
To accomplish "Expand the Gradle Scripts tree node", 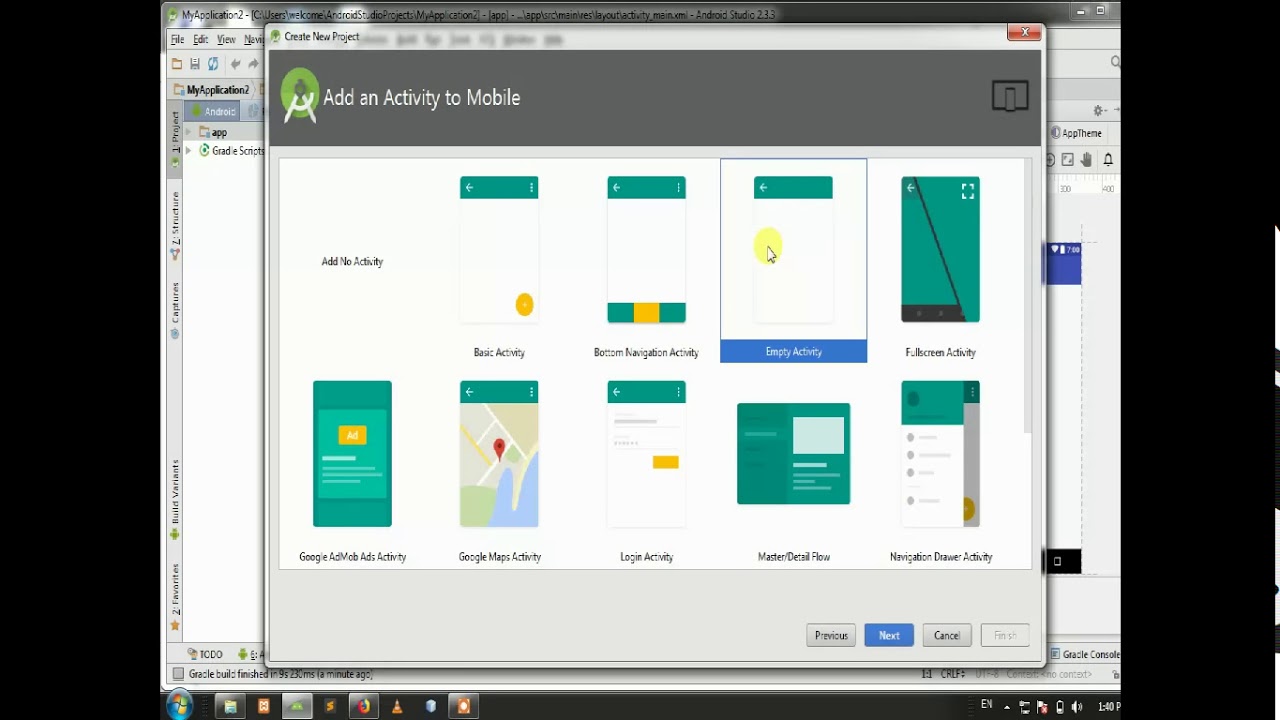I will [188, 150].
